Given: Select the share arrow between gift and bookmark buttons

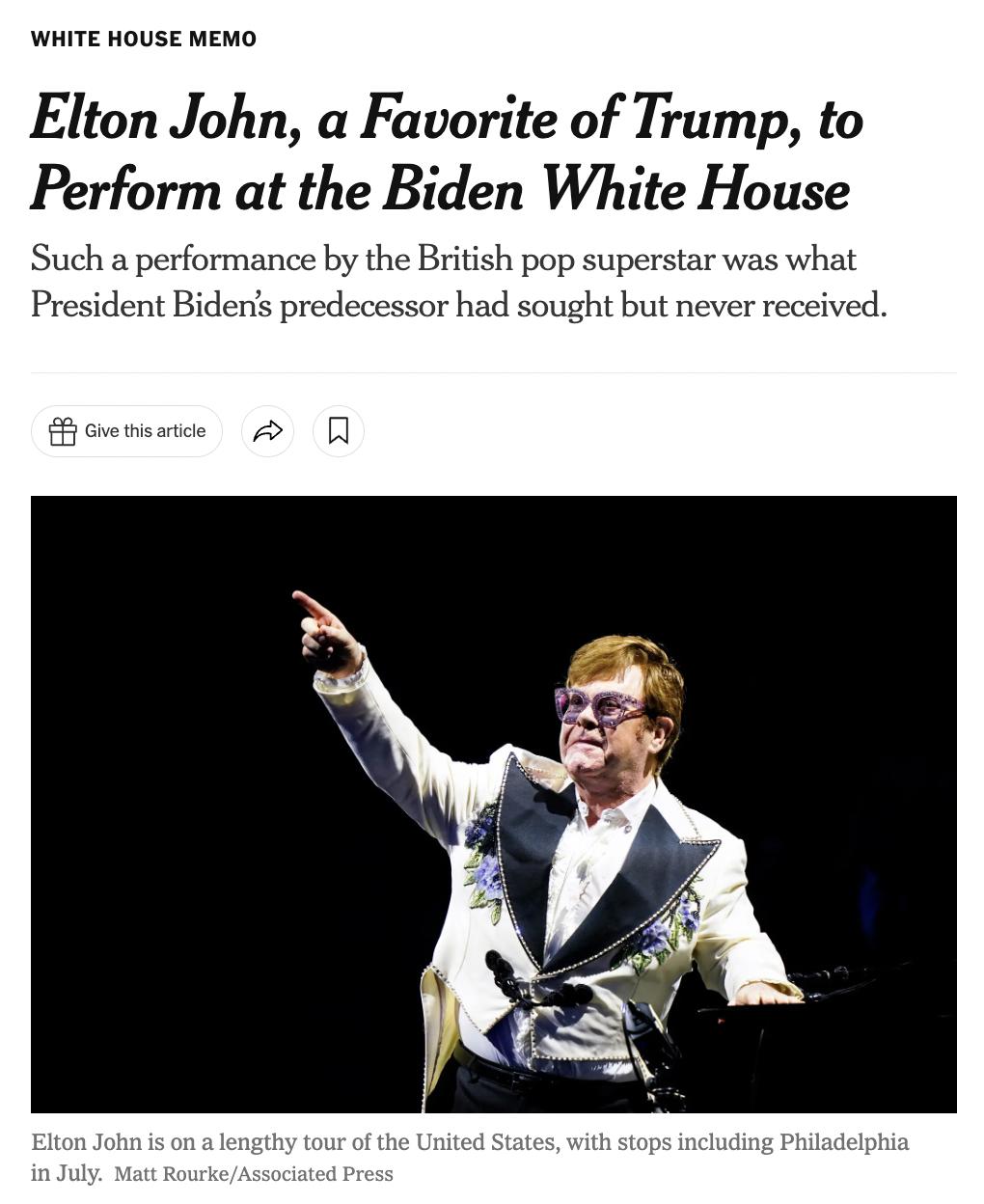Looking at the screenshot, I should tap(267, 431).
